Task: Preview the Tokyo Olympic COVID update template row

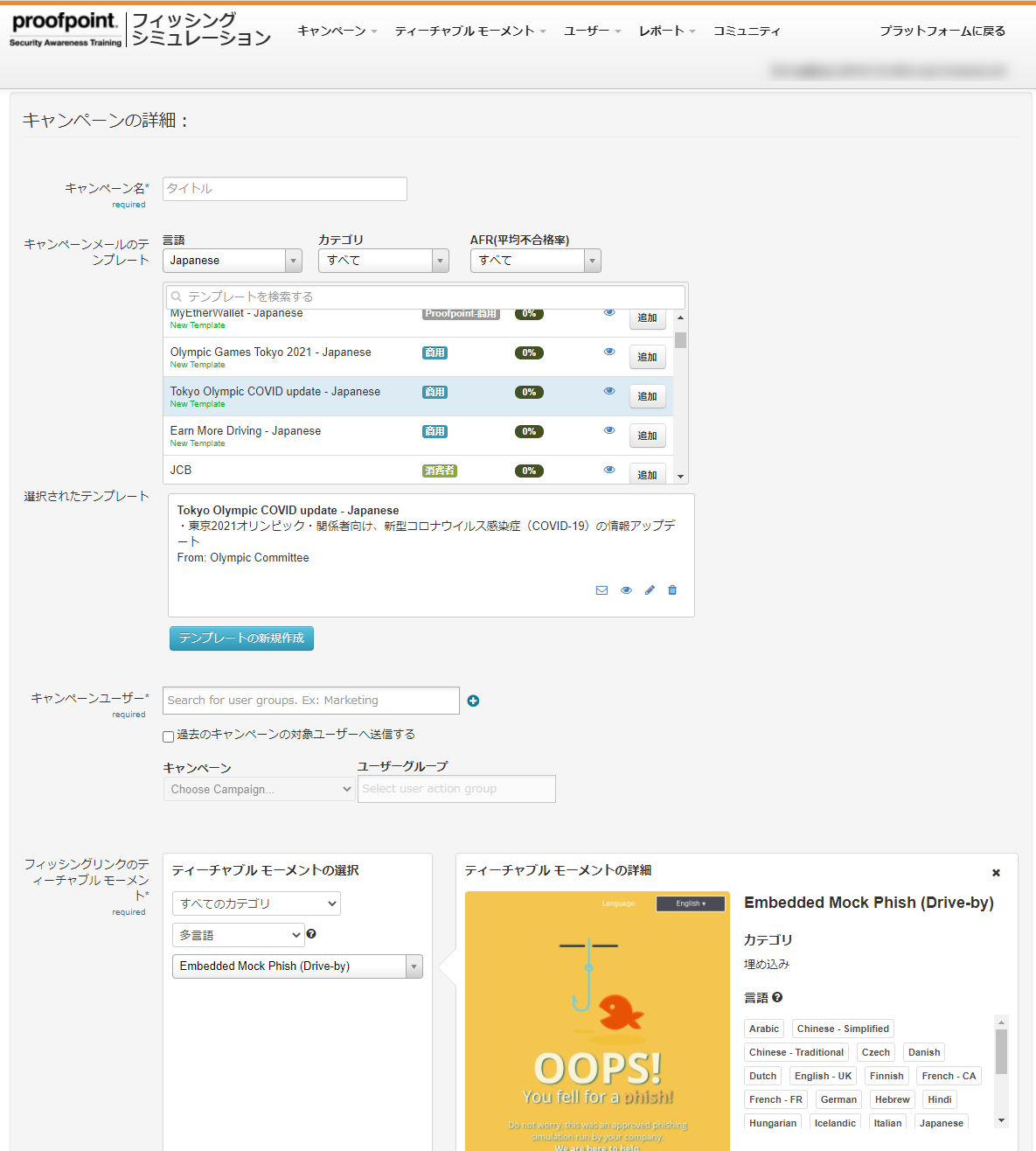Action: (x=609, y=391)
